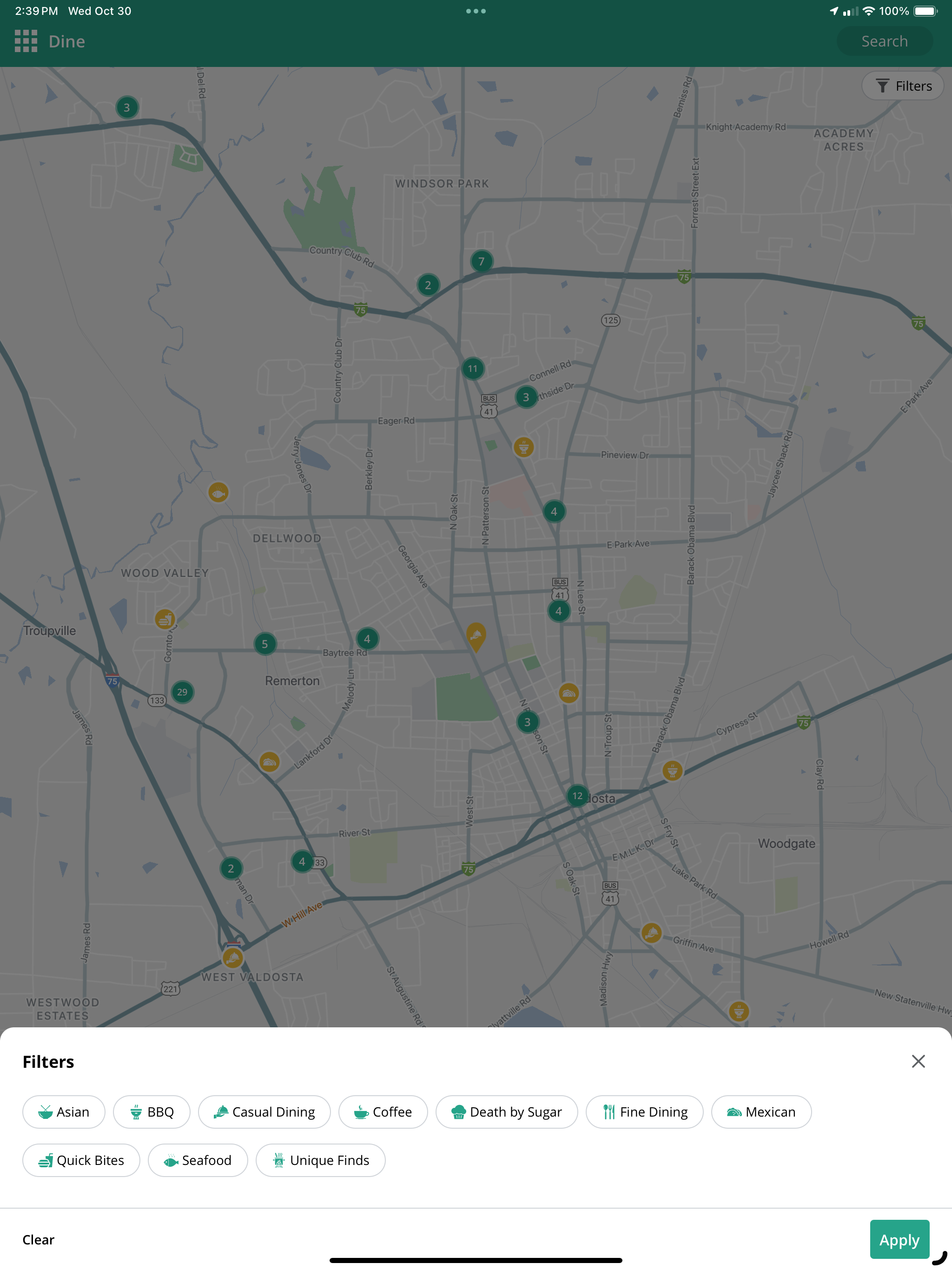Tap the Woodgate map label

coord(787,844)
